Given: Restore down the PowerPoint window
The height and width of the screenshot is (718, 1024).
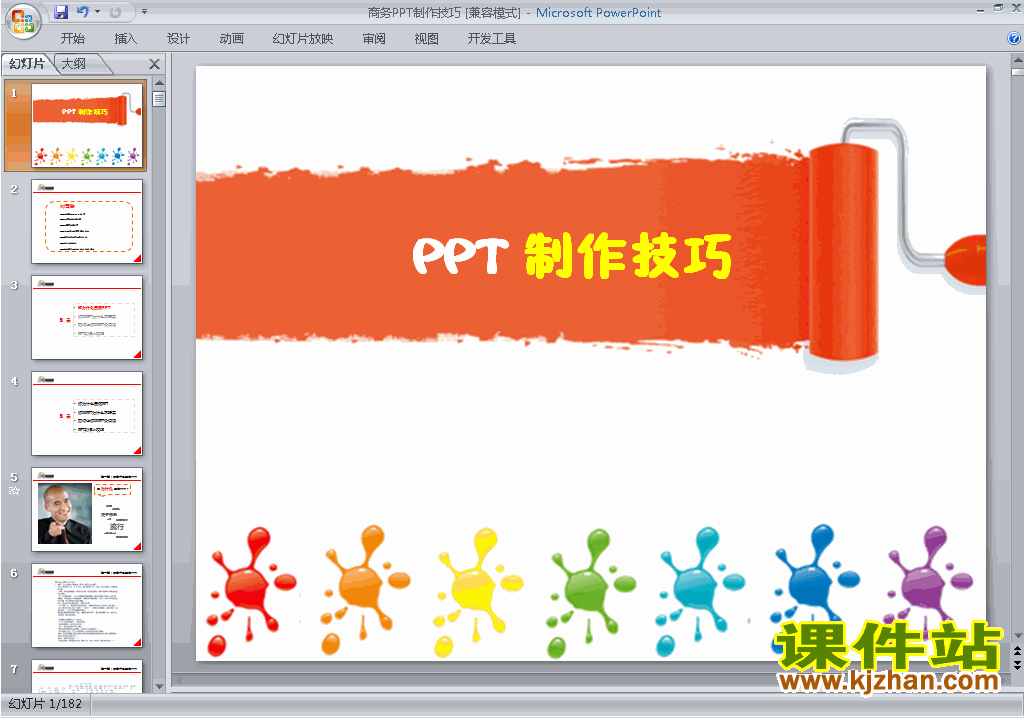Looking at the screenshot, I should 998,8.
